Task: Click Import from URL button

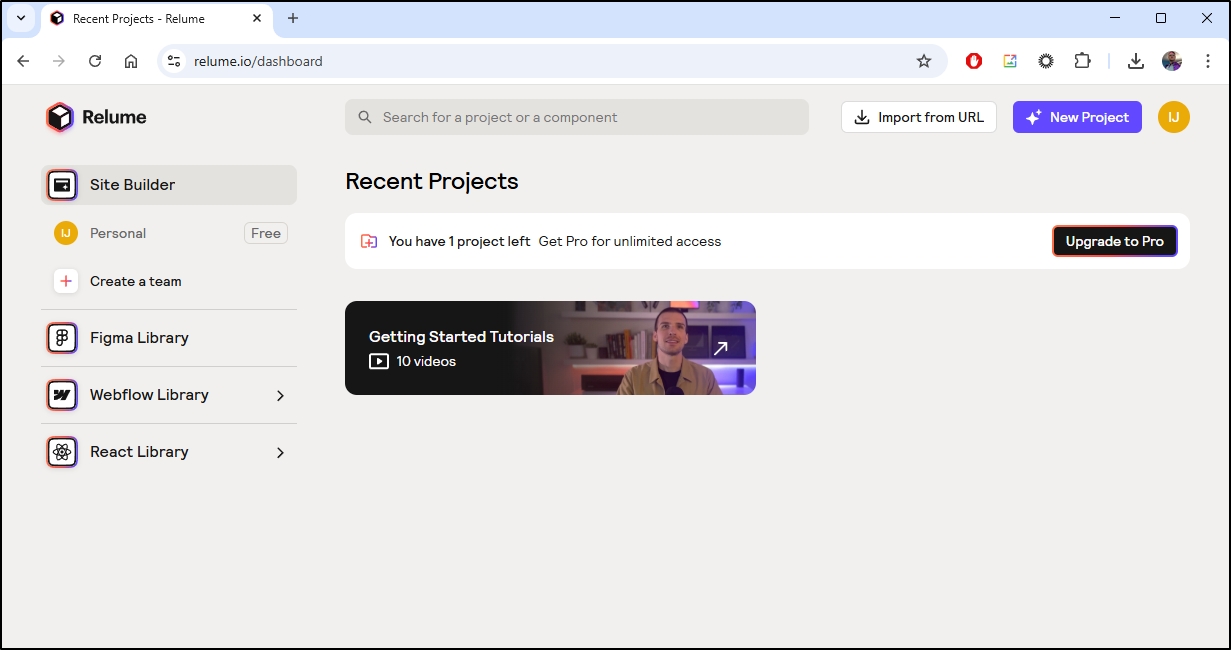Action: click(x=919, y=117)
